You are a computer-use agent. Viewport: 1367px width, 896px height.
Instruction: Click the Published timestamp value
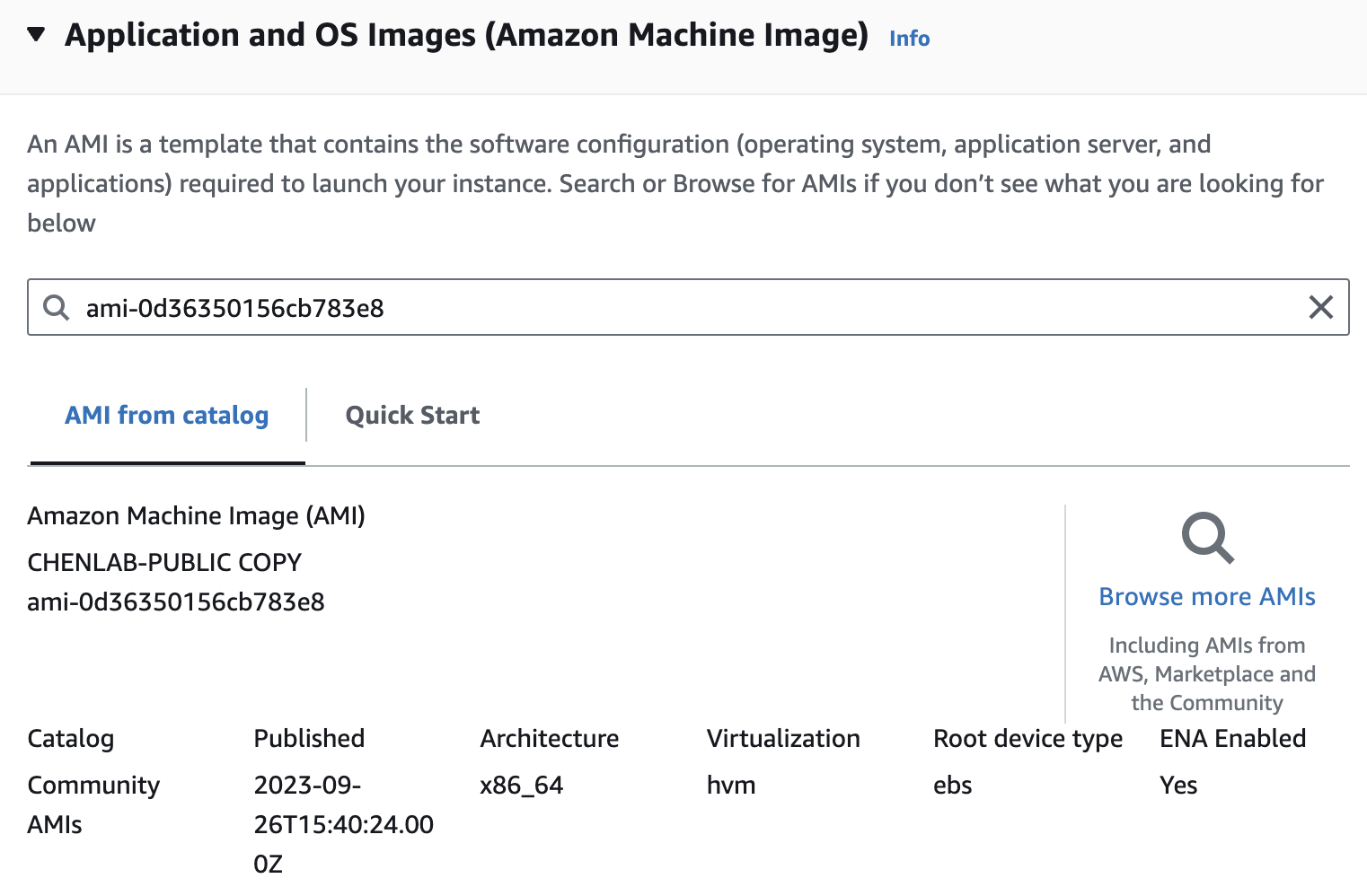(x=343, y=824)
